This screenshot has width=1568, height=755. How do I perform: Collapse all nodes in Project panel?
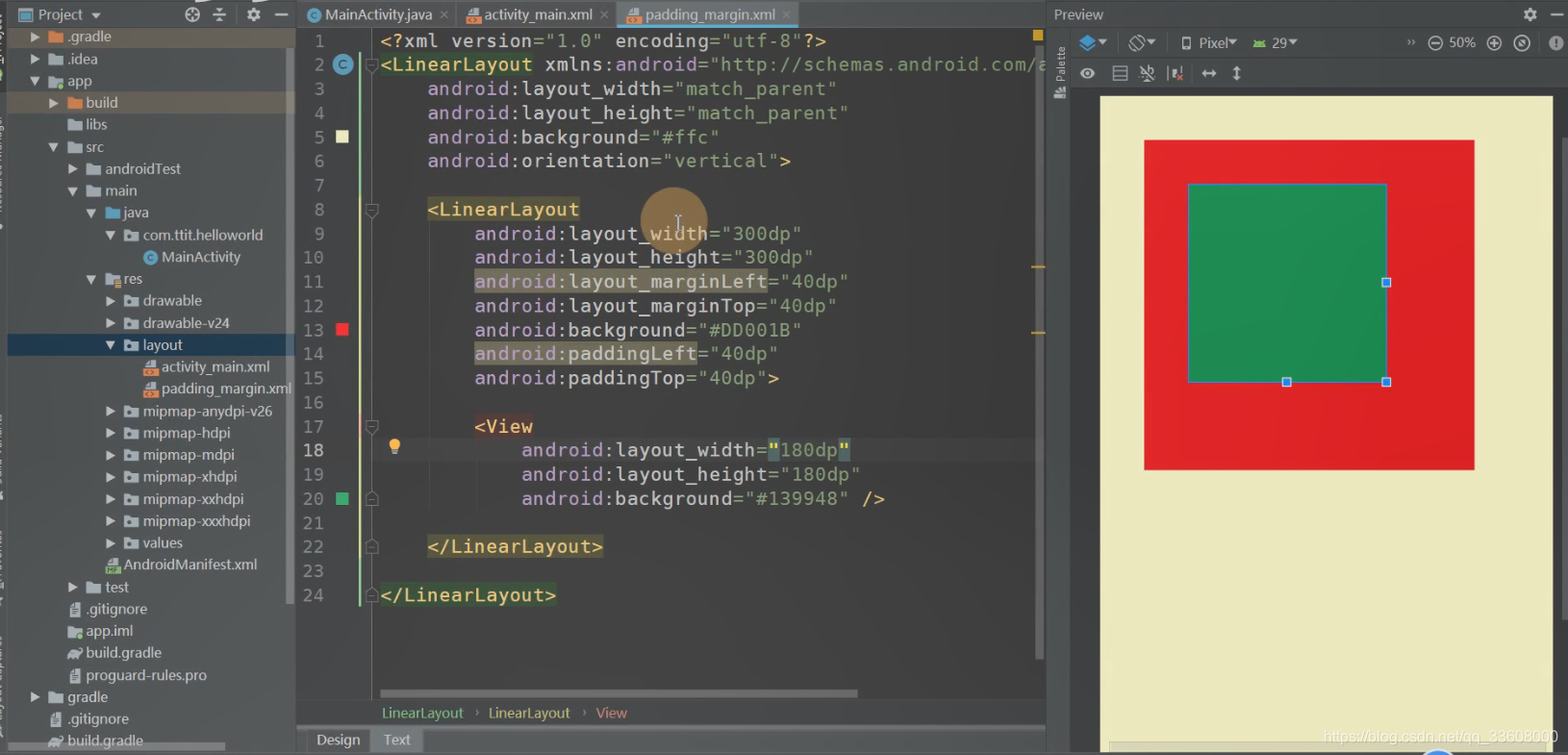(219, 14)
